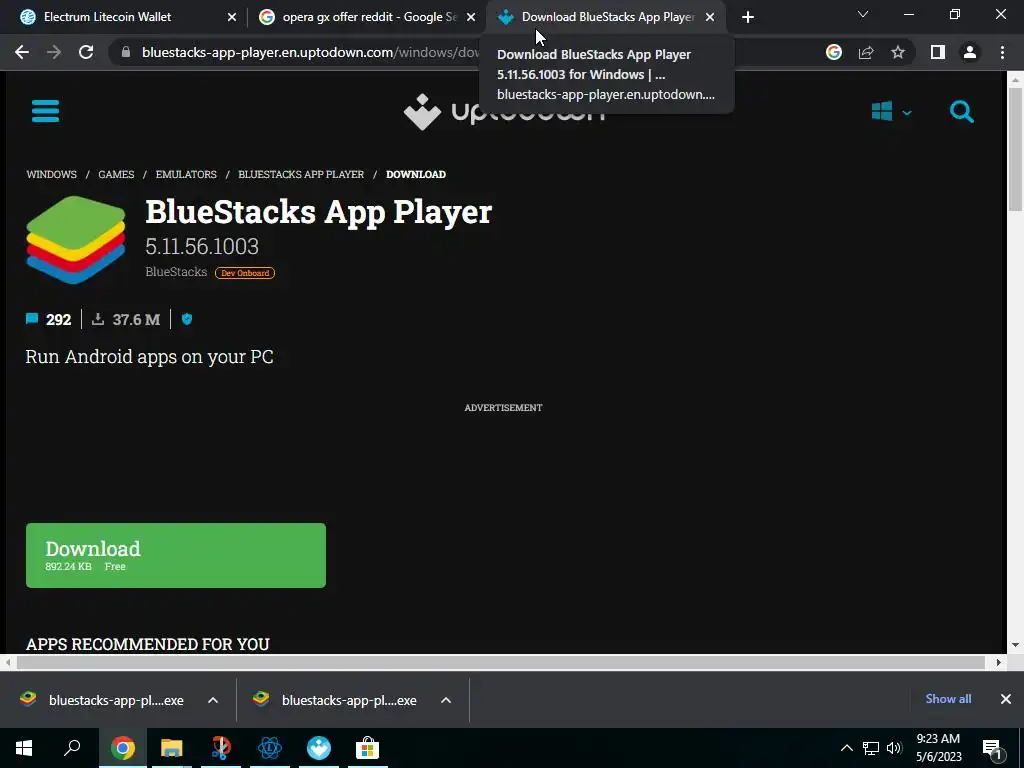1024x768 pixels.
Task: Close the downloads shelf
Action: click(1006, 699)
